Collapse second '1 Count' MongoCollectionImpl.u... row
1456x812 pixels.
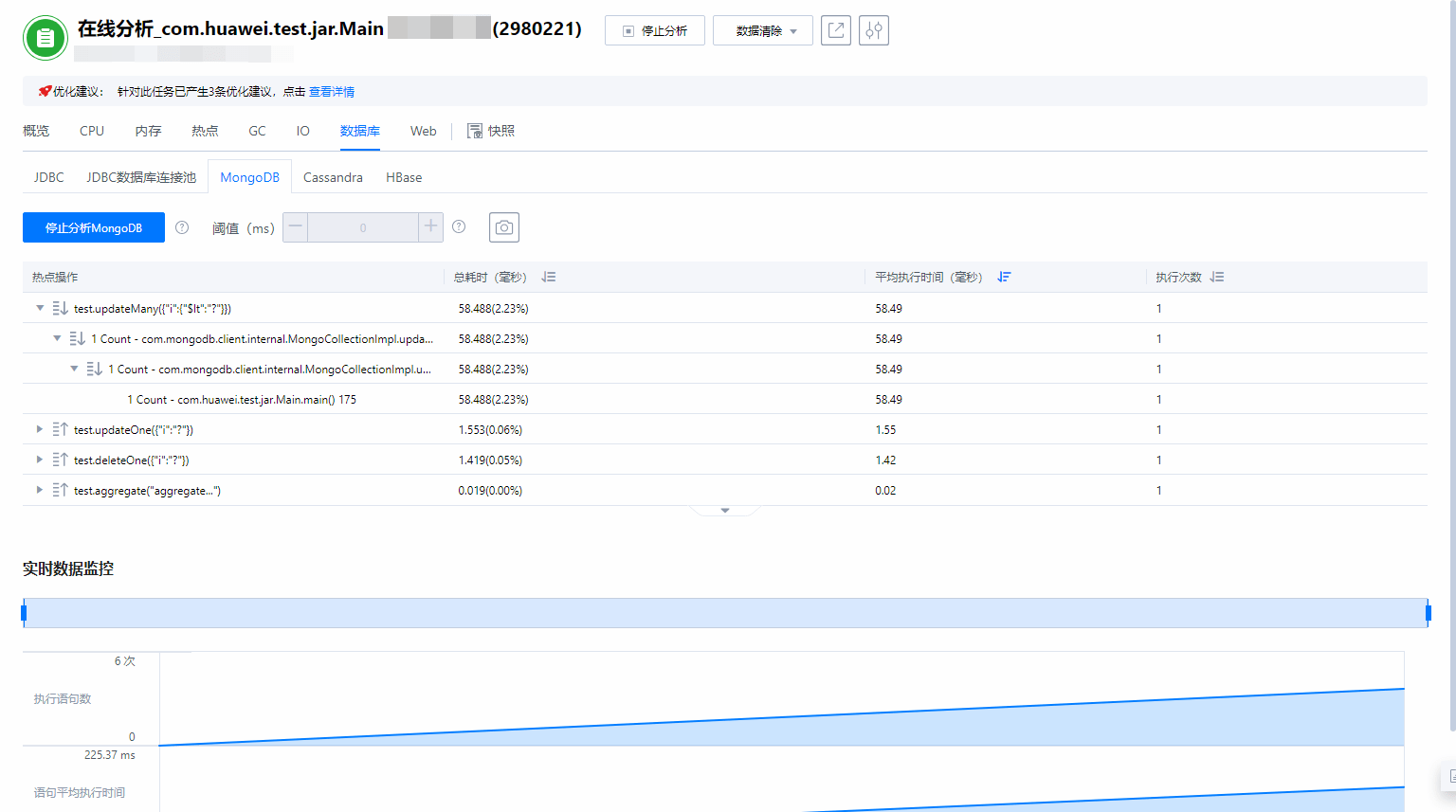pyautogui.click(x=74, y=369)
